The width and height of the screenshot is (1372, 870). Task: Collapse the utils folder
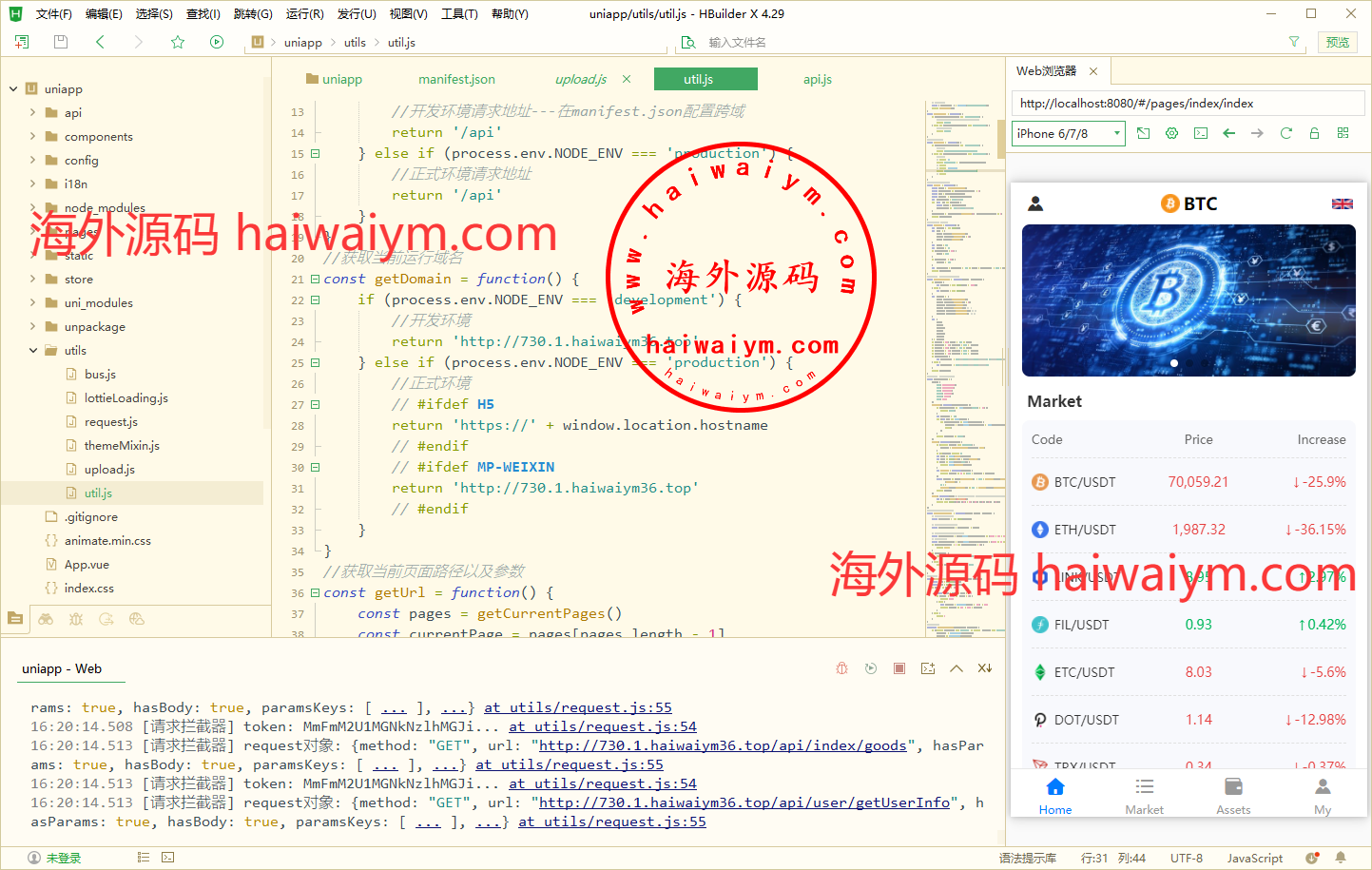tap(33, 350)
